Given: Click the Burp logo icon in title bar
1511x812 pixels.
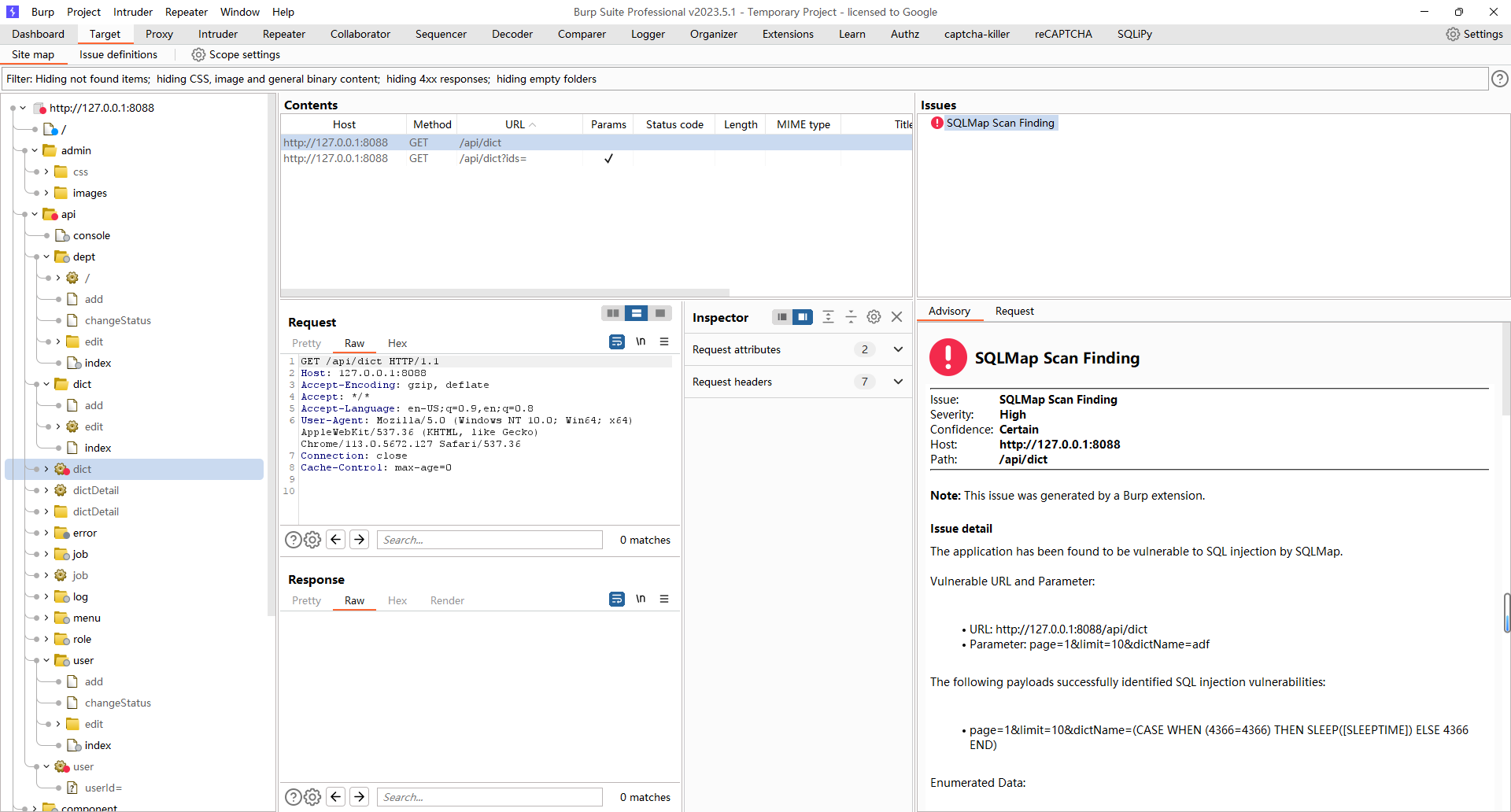Looking at the screenshot, I should (13, 12).
